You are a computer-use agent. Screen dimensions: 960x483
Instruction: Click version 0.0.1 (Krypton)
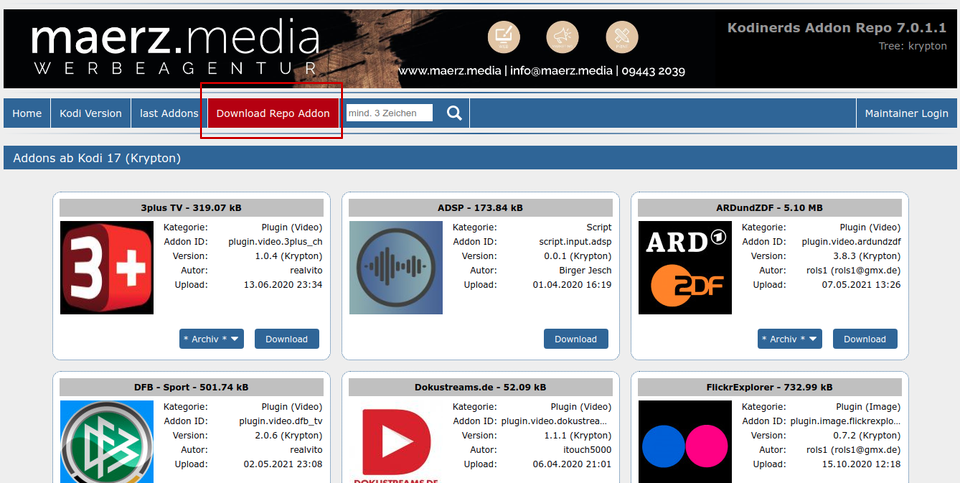coord(578,256)
